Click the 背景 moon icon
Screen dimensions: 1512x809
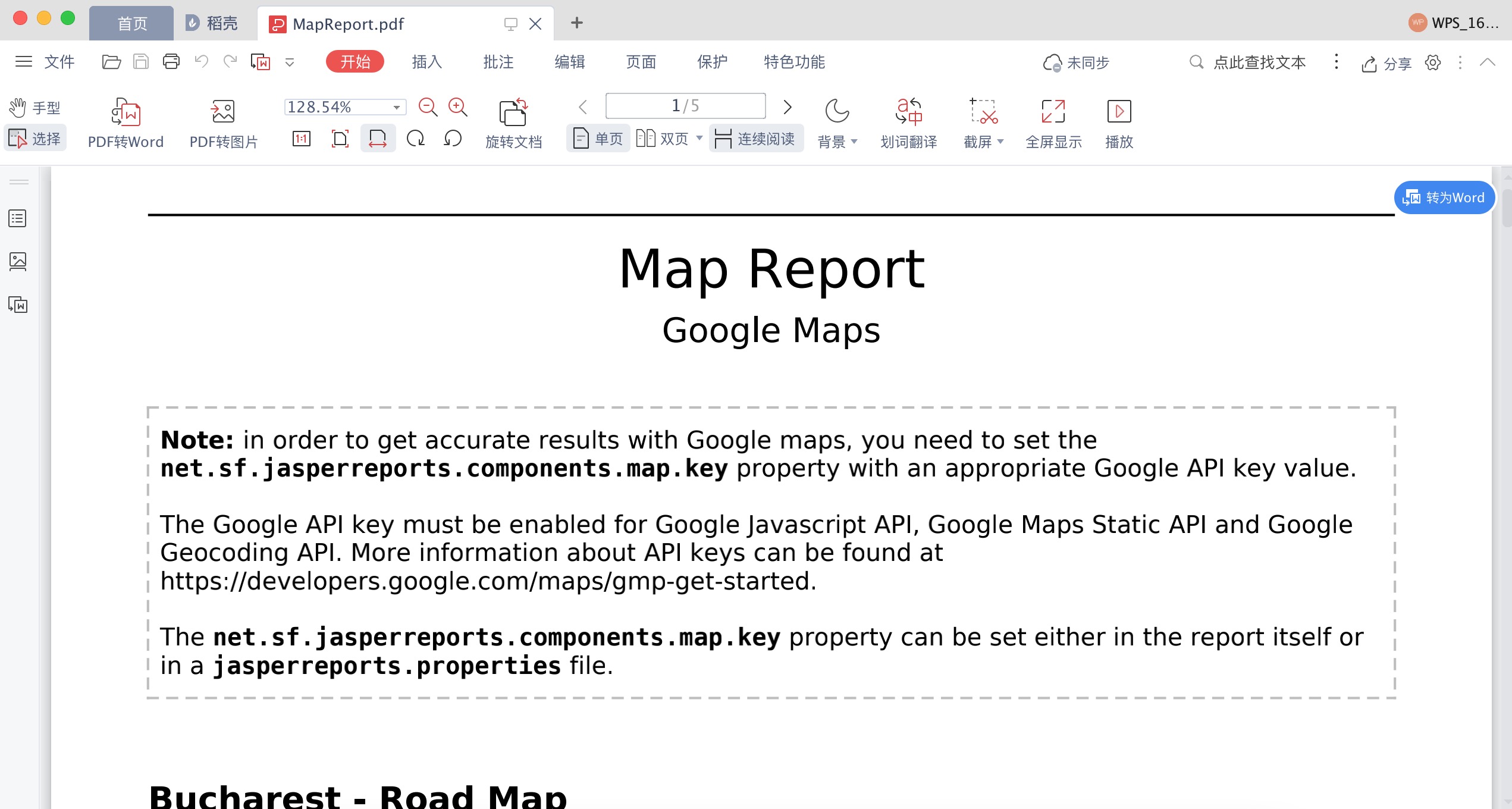837,111
